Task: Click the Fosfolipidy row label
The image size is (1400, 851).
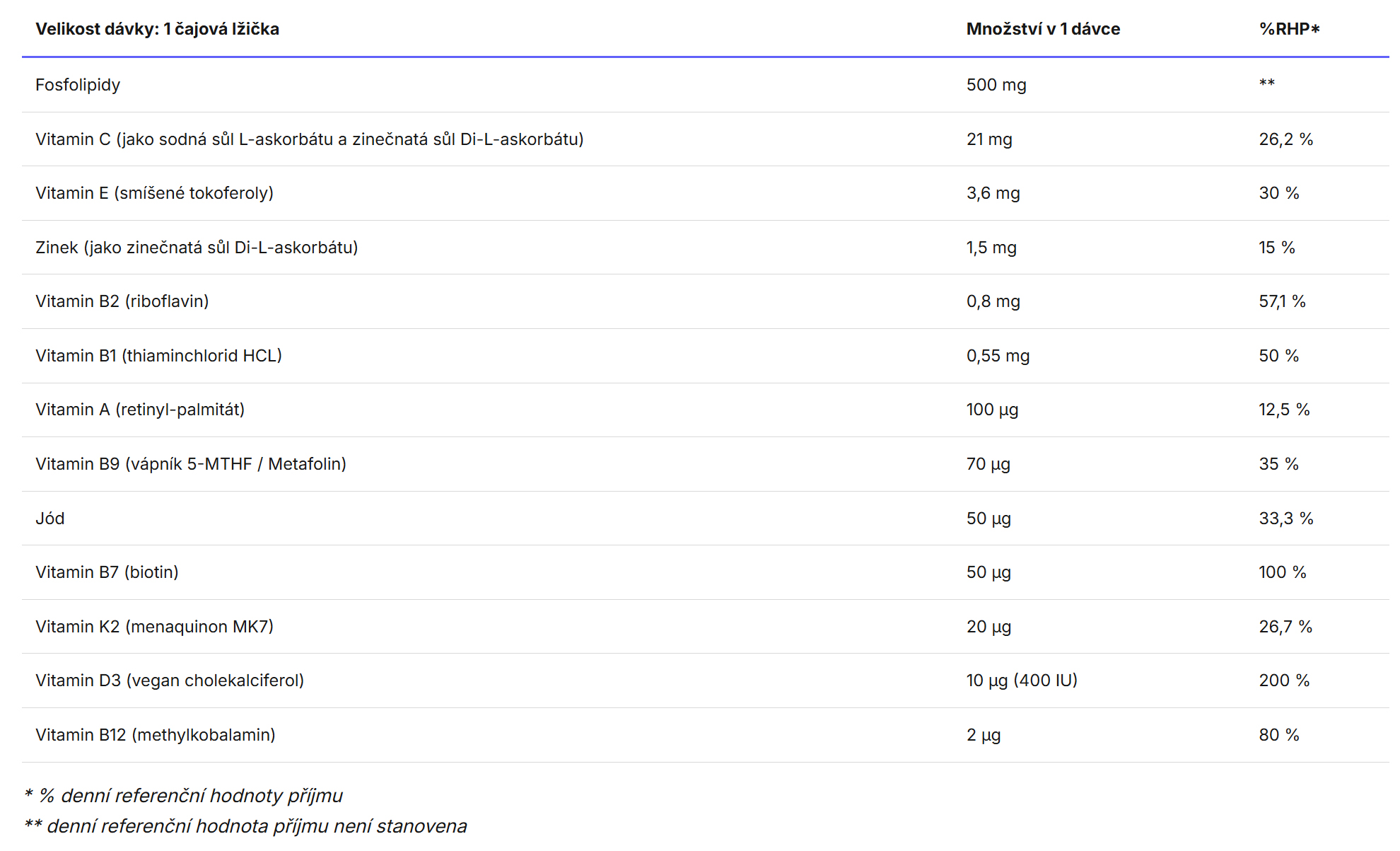Action: [x=78, y=85]
